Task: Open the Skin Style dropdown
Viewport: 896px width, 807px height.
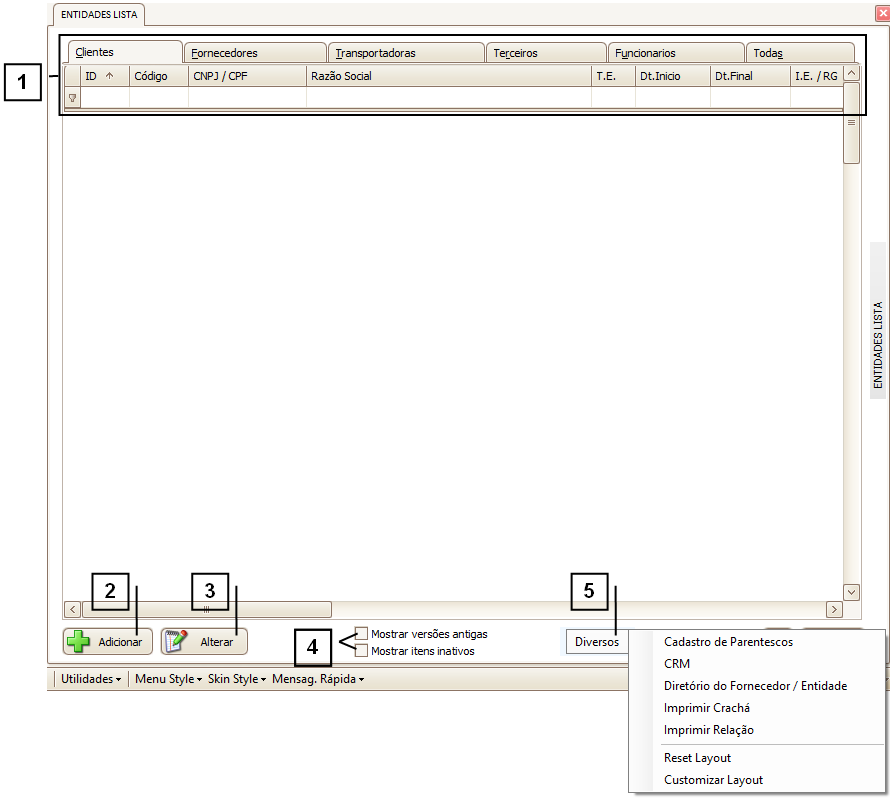Action: tap(236, 679)
